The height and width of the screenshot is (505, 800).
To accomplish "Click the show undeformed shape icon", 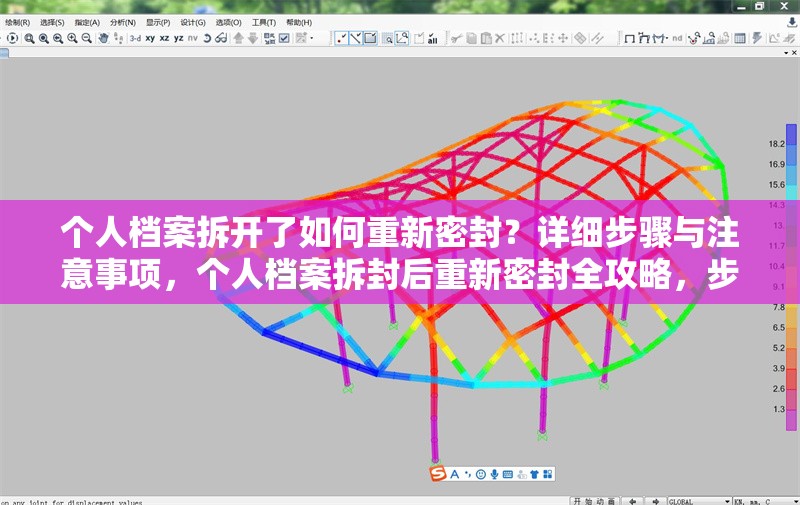I will (x=630, y=38).
